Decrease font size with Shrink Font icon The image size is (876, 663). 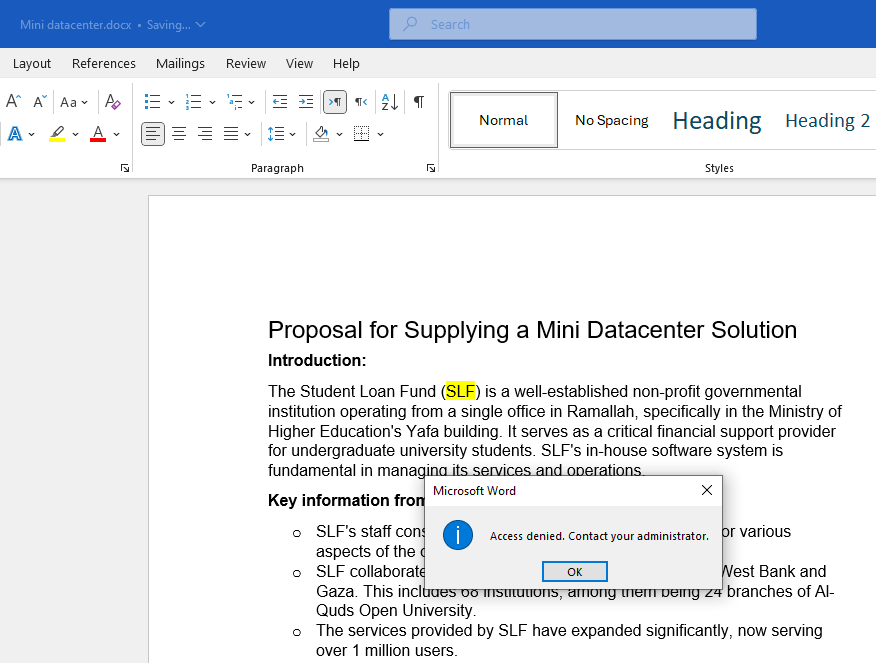click(39, 102)
